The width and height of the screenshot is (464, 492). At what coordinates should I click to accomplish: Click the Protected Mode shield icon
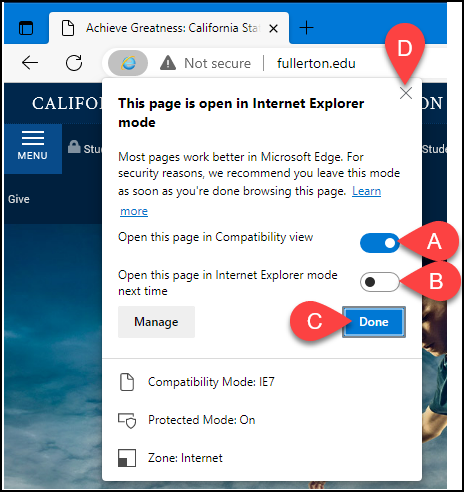point(127,420)
